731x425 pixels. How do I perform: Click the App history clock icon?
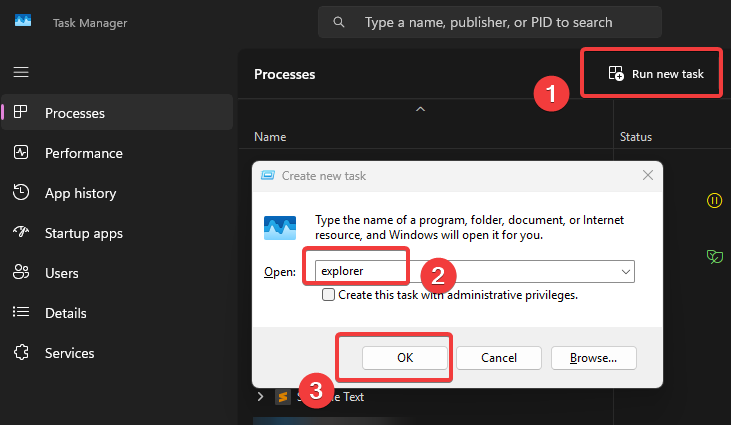20,193
